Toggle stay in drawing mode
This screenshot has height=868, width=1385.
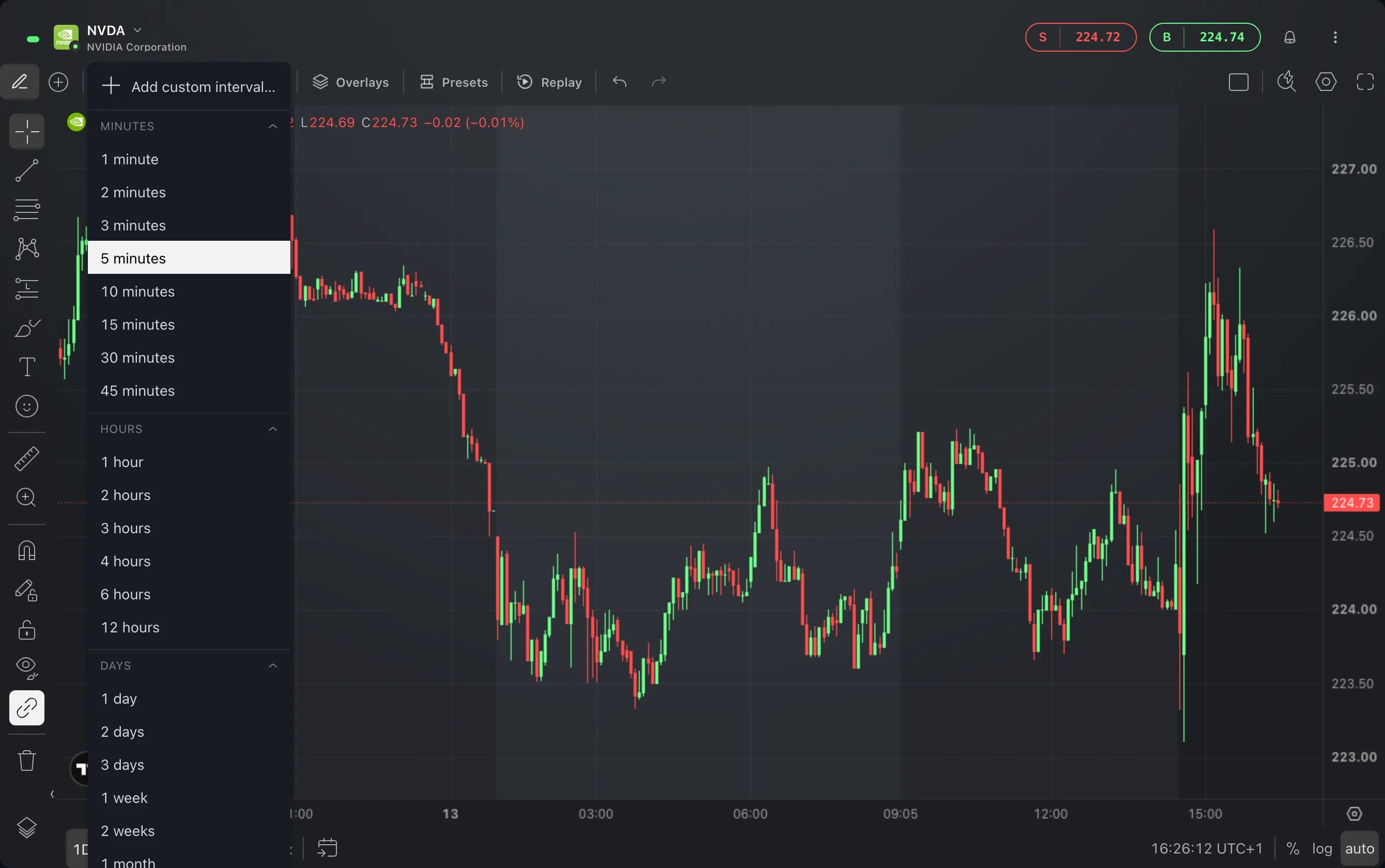click(26, 590)
